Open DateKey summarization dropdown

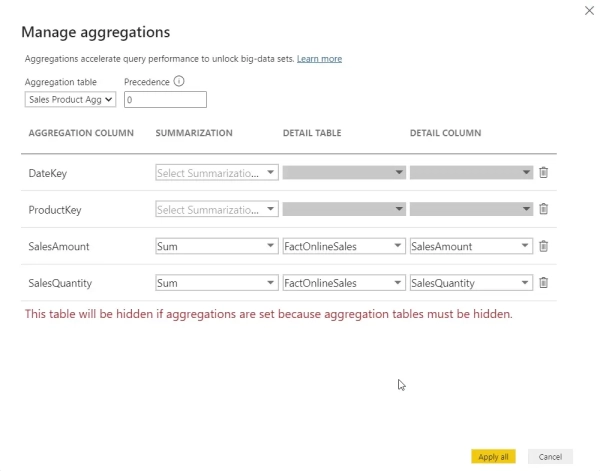pyautogui.click(x=216, y=172)
